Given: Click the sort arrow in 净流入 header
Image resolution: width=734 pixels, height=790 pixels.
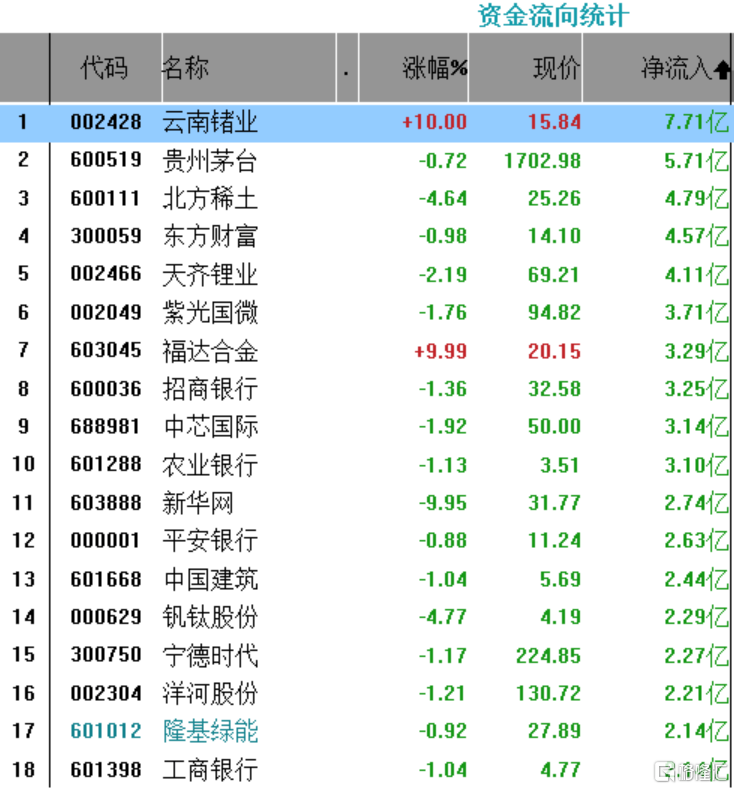Looking at the screenshot, I should click(722, 69).
